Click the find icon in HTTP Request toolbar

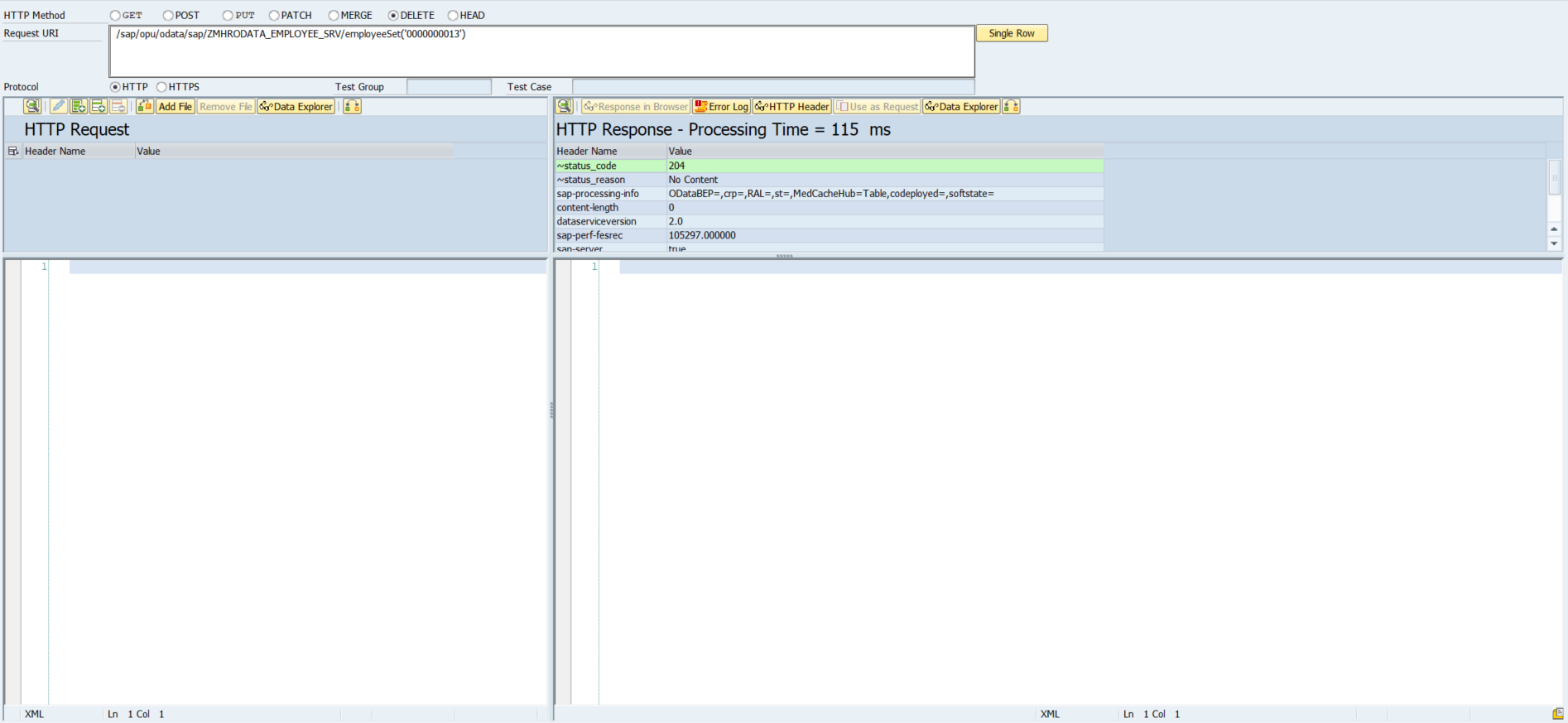(32, 106)
